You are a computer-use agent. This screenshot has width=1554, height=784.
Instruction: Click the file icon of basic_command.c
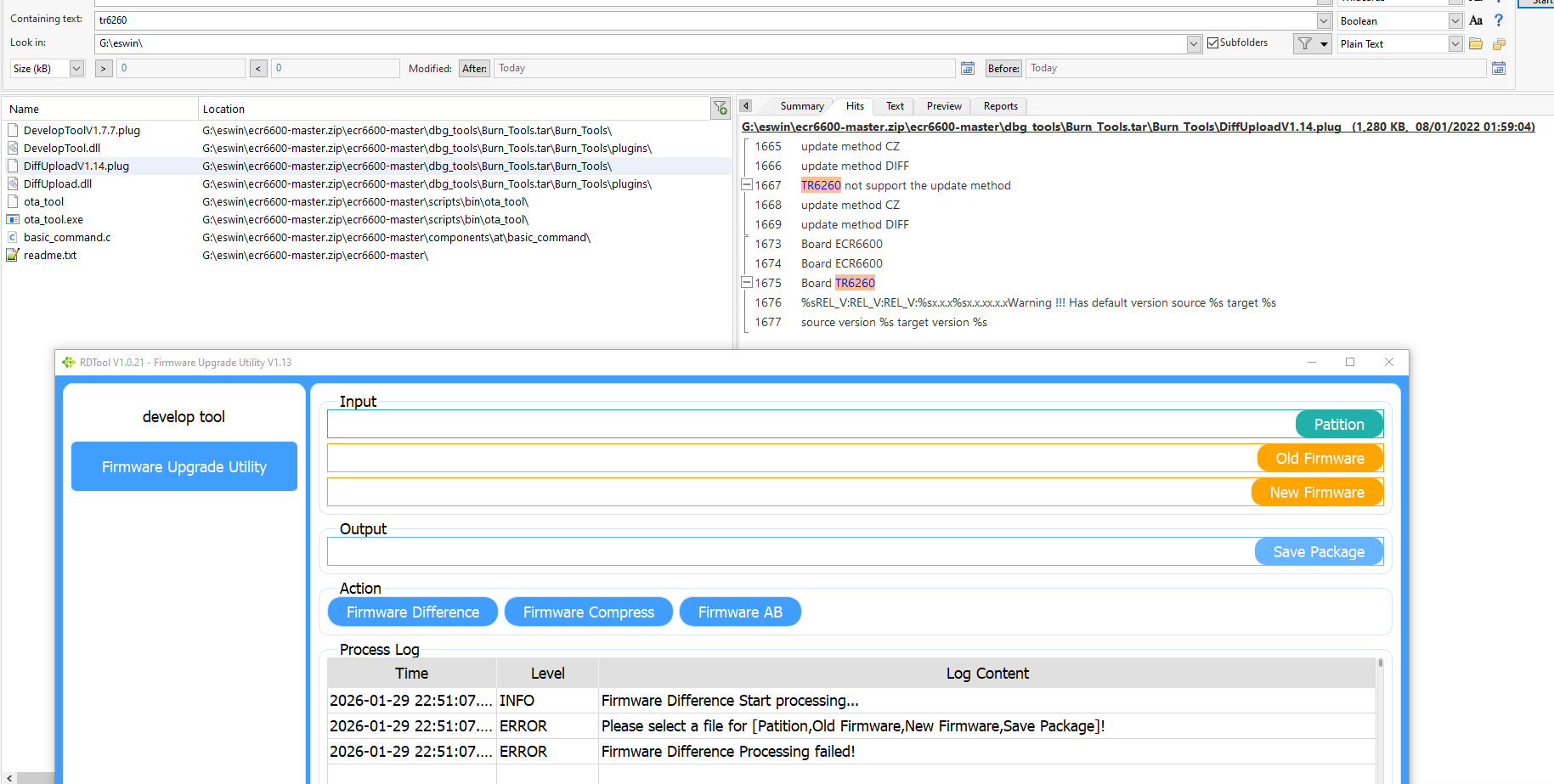pos(13,237)
